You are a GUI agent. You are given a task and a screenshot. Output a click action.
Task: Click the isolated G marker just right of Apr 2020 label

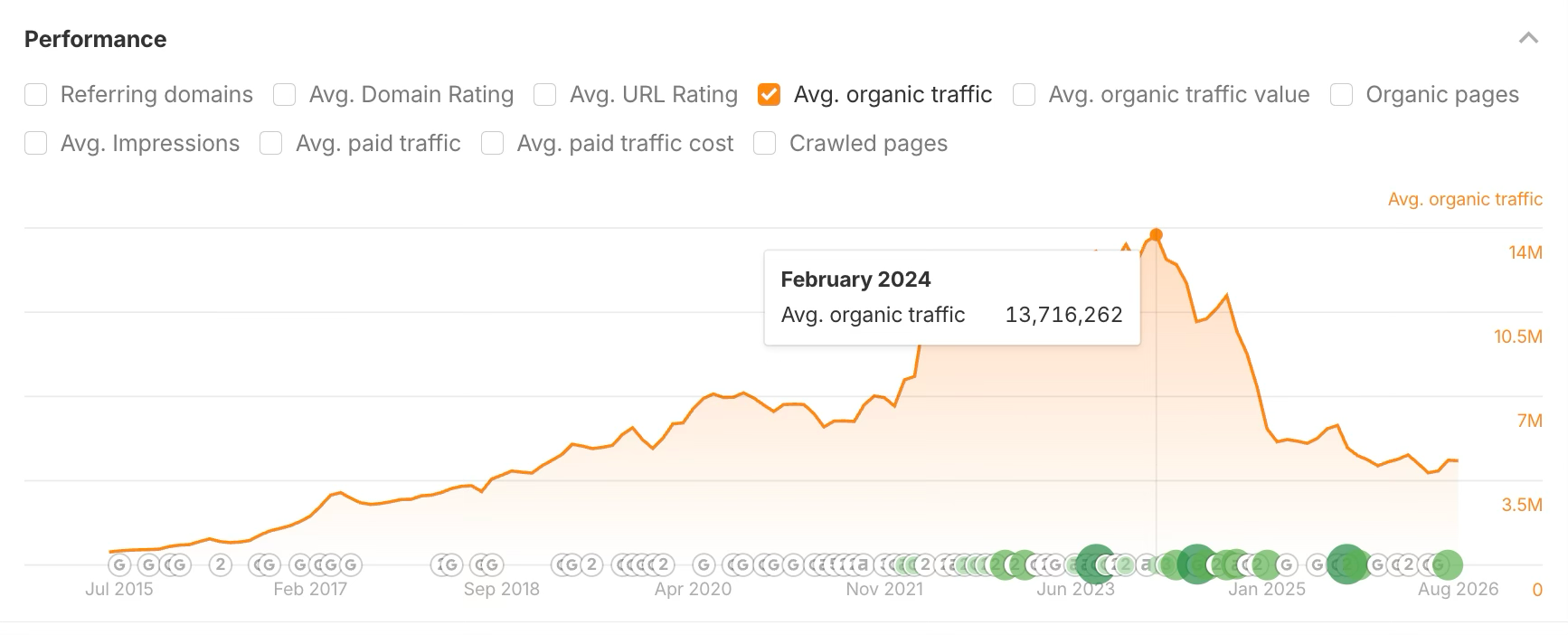[x=704, y=565]
